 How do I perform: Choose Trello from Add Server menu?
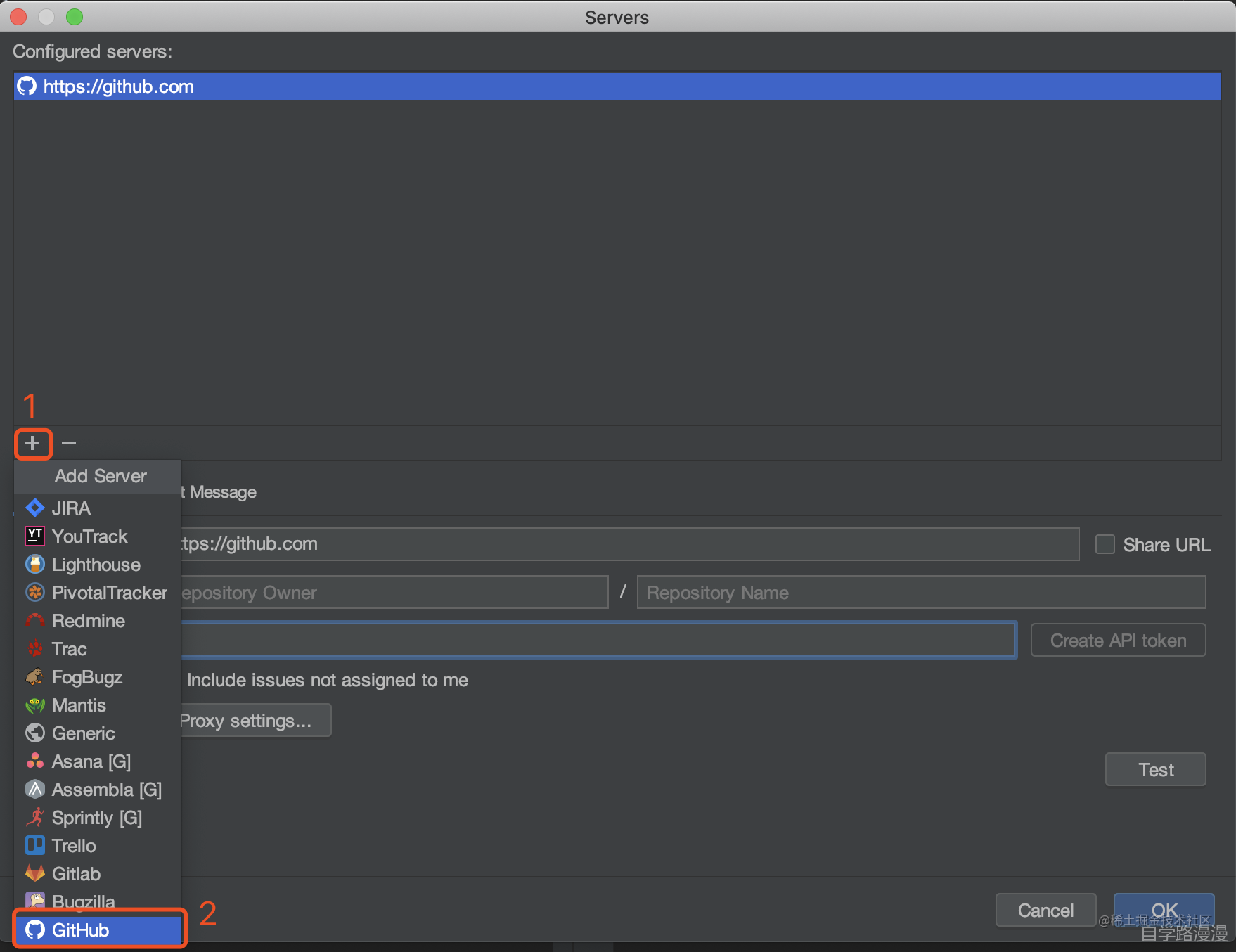pos(98,845)
